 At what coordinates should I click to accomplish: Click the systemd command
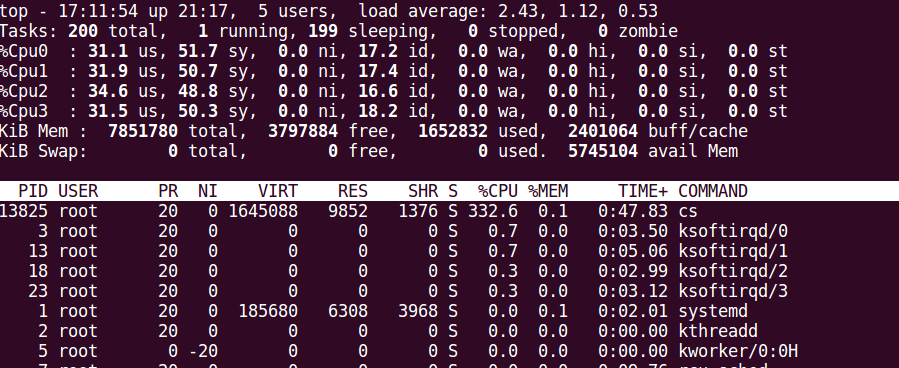tap(713, 311)
